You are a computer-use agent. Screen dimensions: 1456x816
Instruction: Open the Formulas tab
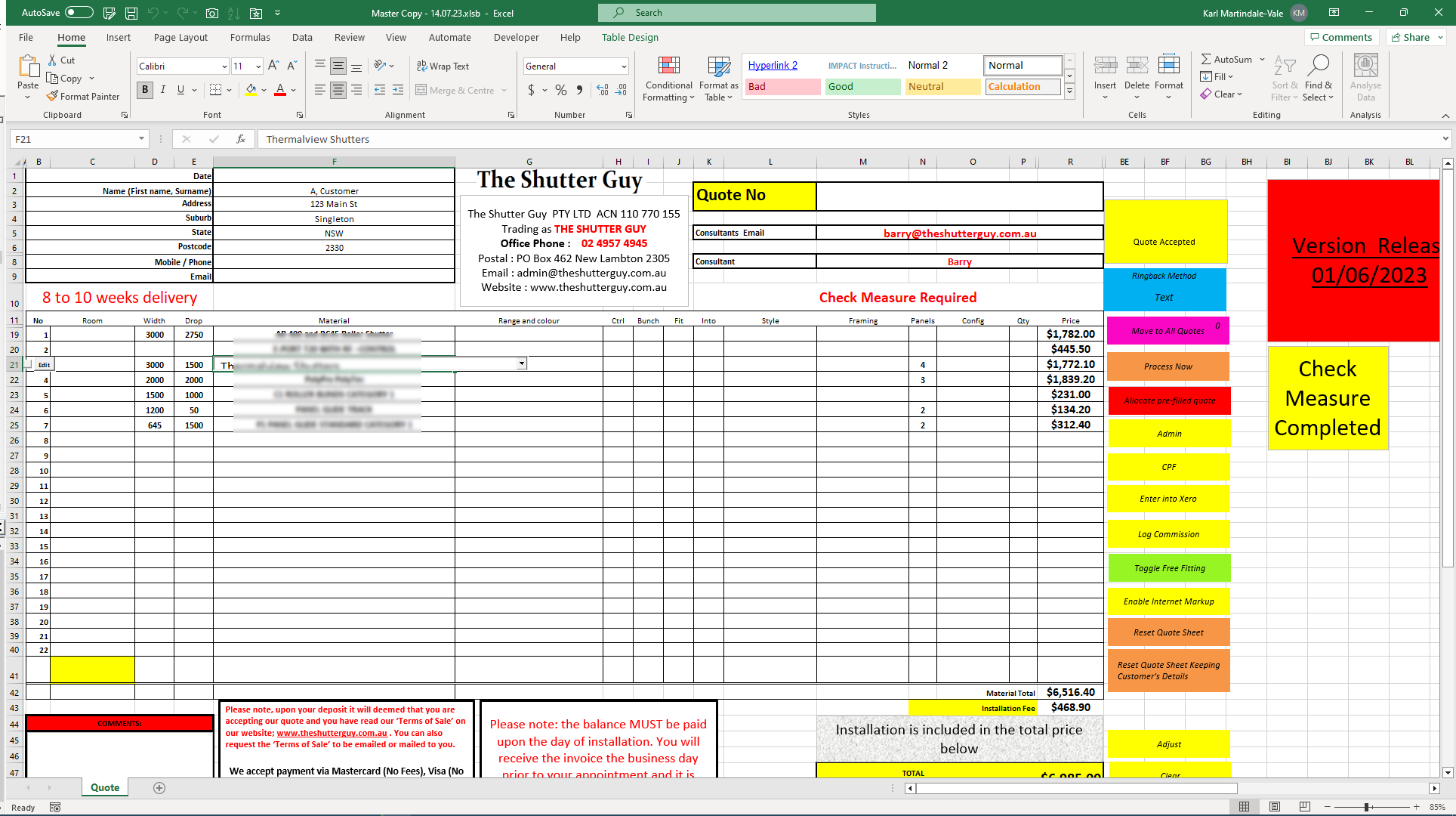tap(250, 38)
